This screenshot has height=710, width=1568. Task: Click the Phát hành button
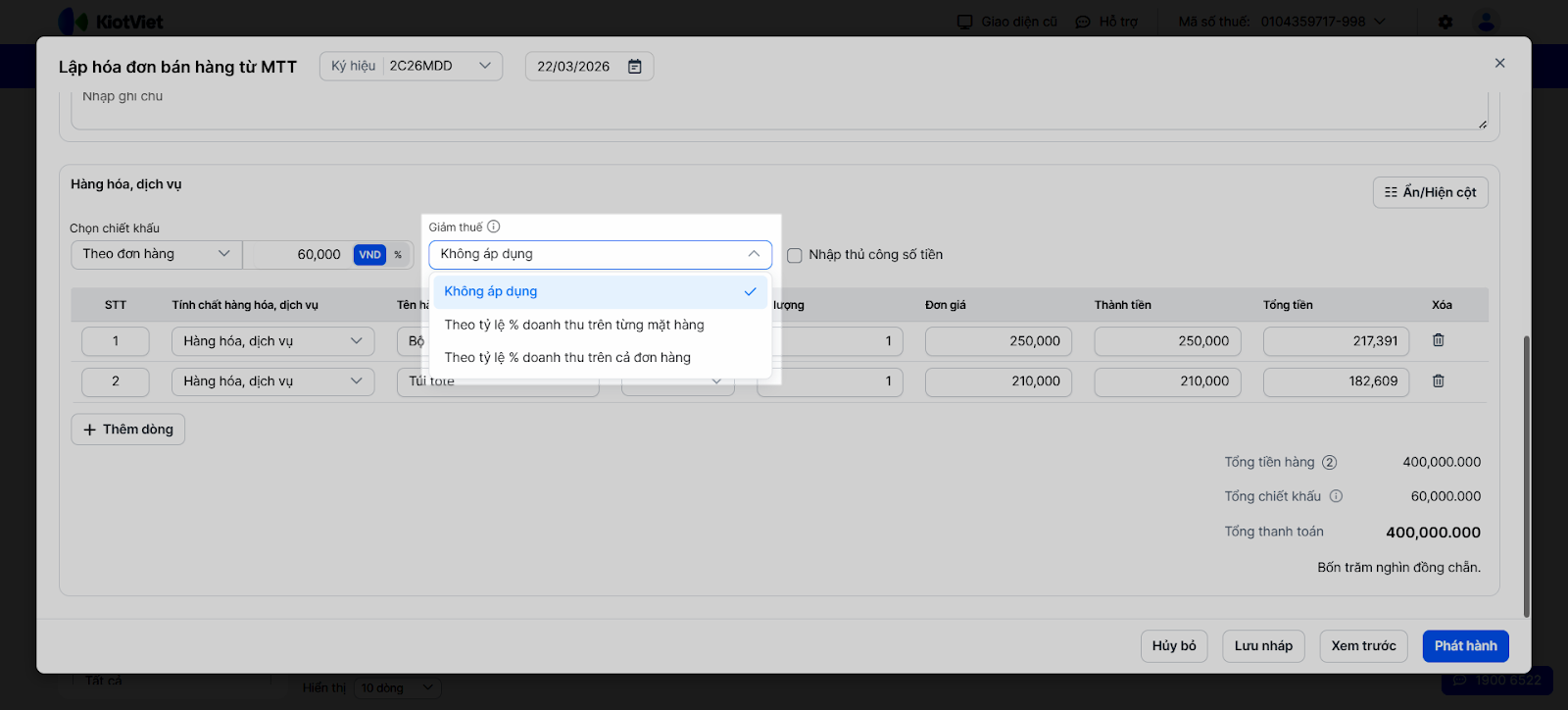(1465, 646)
